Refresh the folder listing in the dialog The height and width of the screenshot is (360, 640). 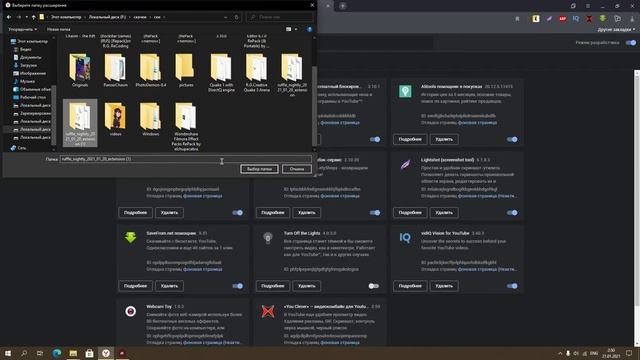point(236,17)
